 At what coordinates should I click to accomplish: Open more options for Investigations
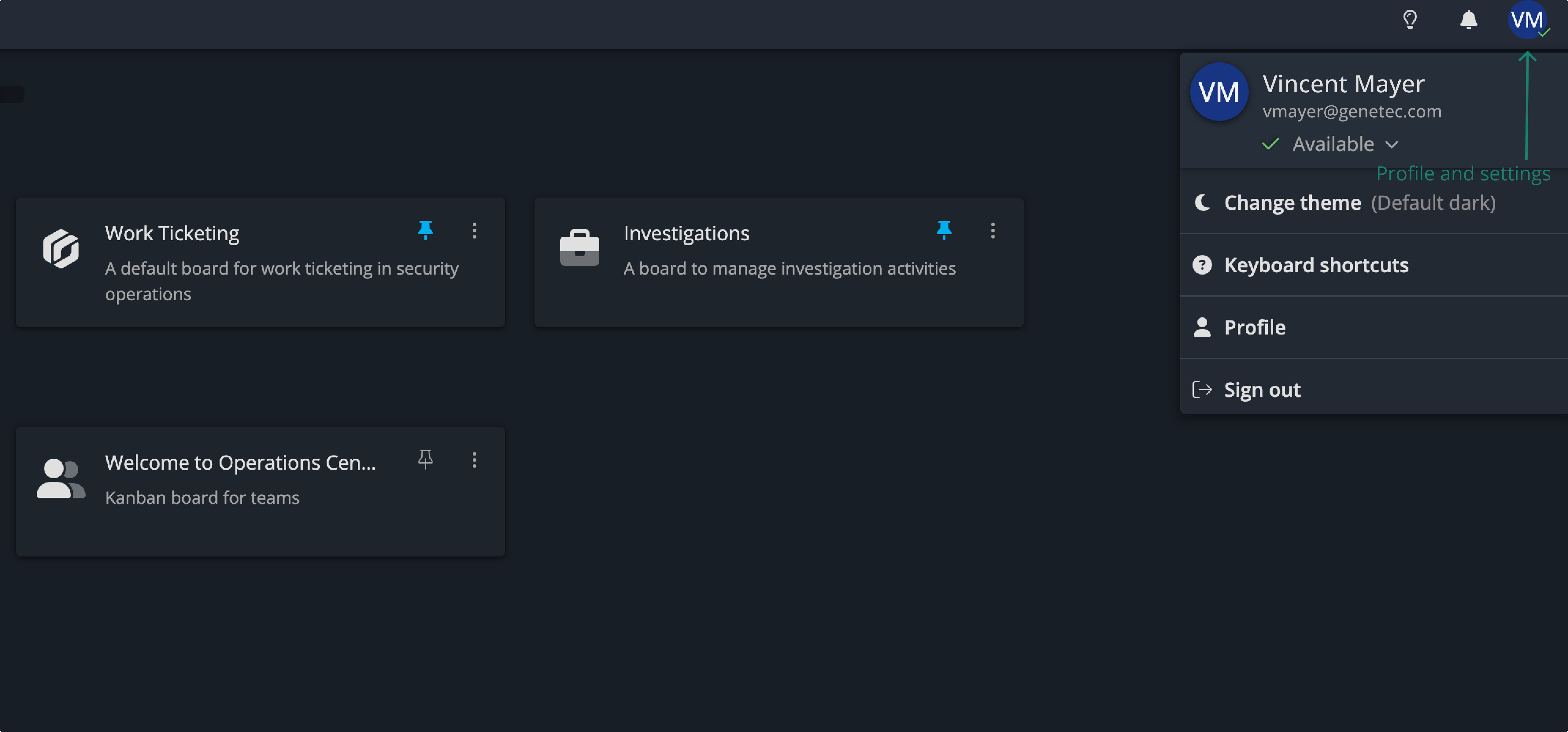993,230
